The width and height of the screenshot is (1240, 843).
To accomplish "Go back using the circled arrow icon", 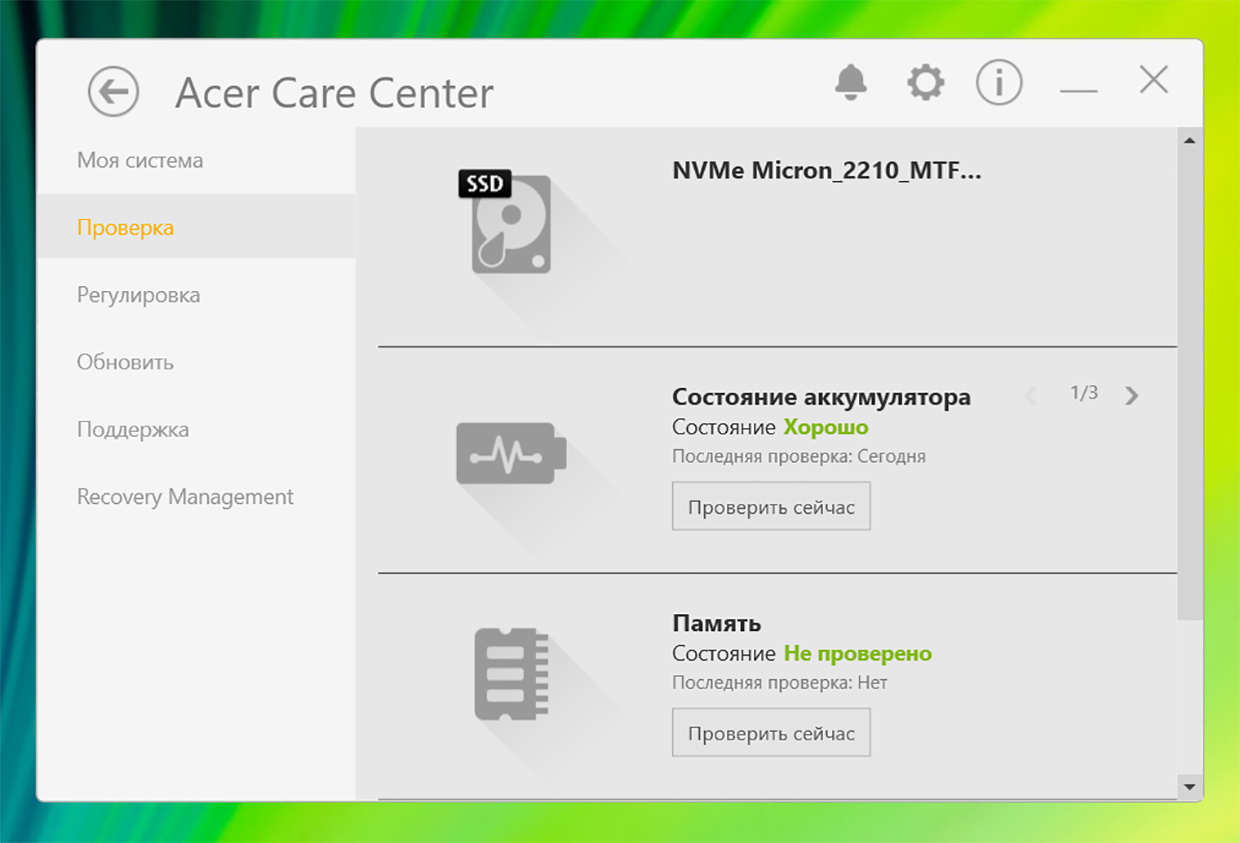I will (113, 92).
